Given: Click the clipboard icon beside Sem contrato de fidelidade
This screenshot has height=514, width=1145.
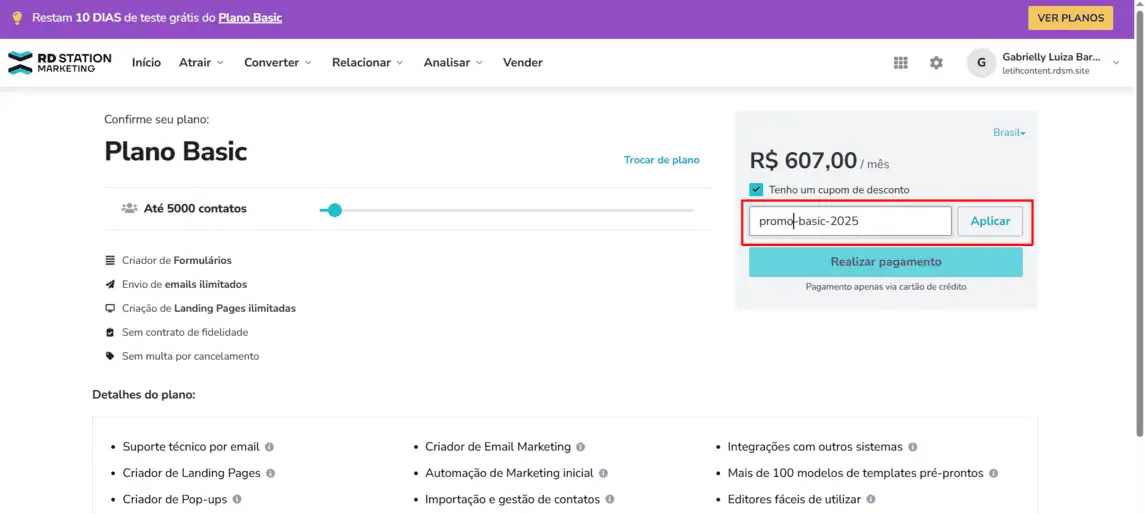Looking at the screenshot, I should point(110,332).
